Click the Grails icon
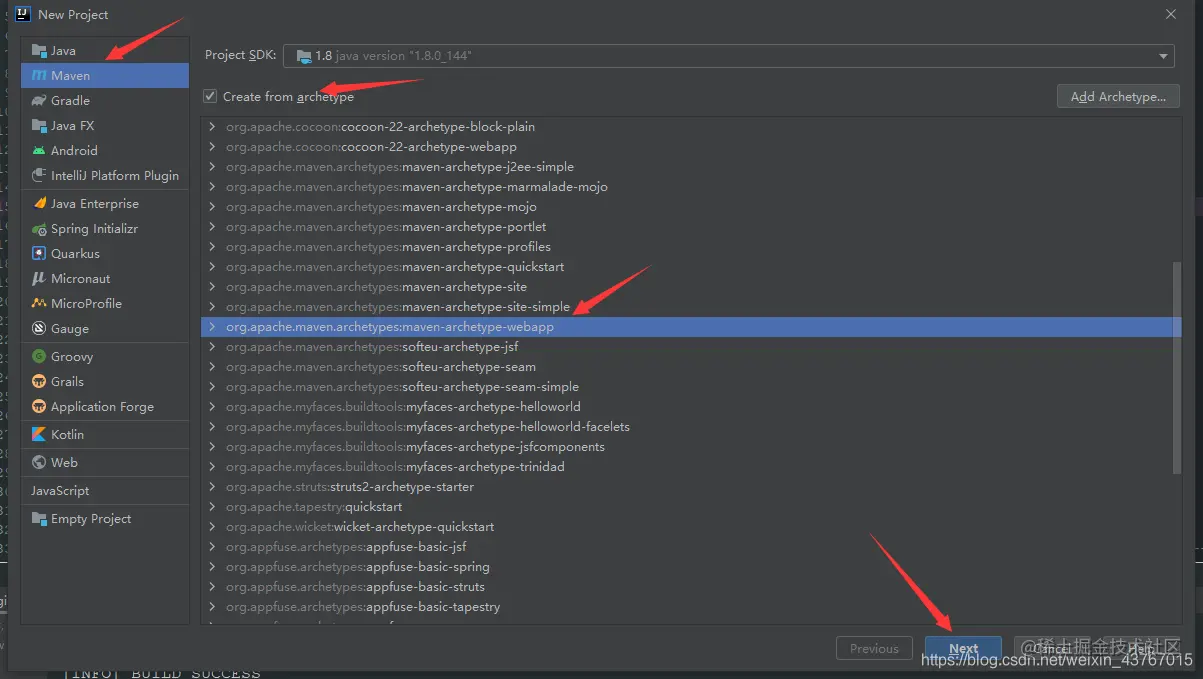 pyautogui.click(x=39, y=382)
